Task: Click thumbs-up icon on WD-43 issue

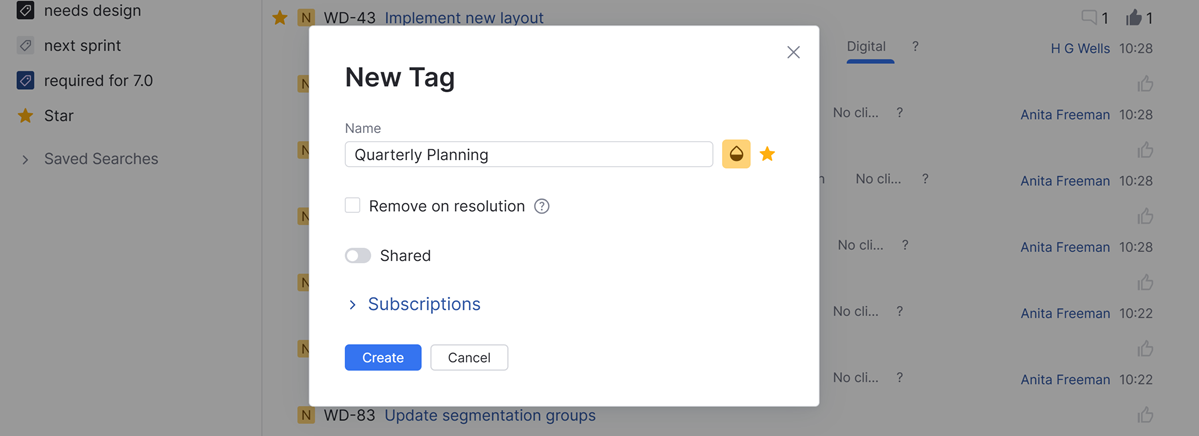Action: pyautogui.click(x=1134, y=17)
